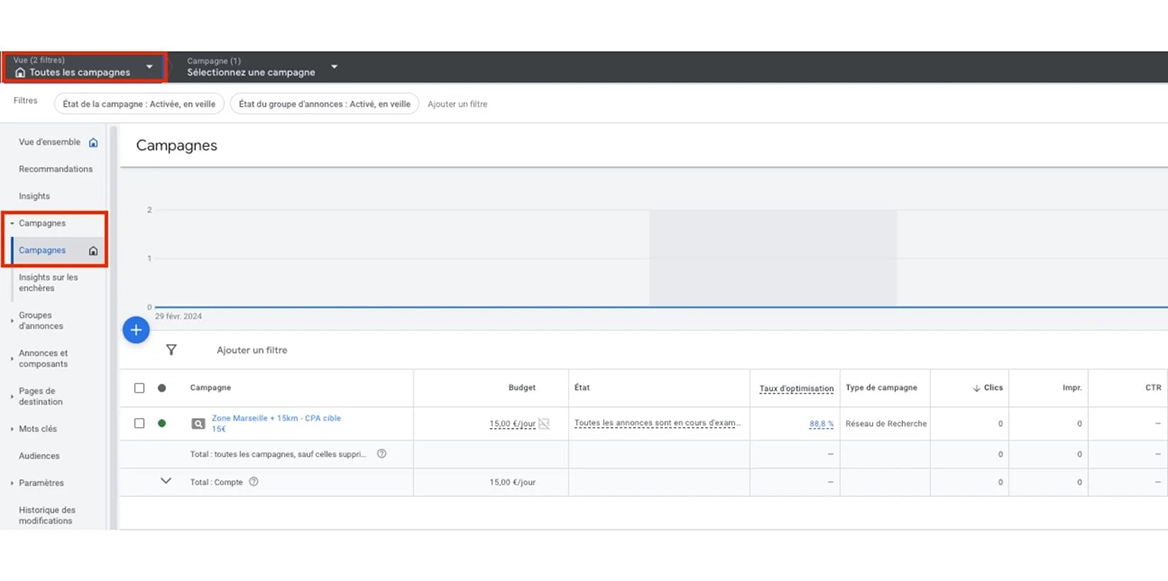Screen dimensions: 1168x581
Task: Expand Annonces et composants in the sidebar
Action: click(x=13, y=359)
